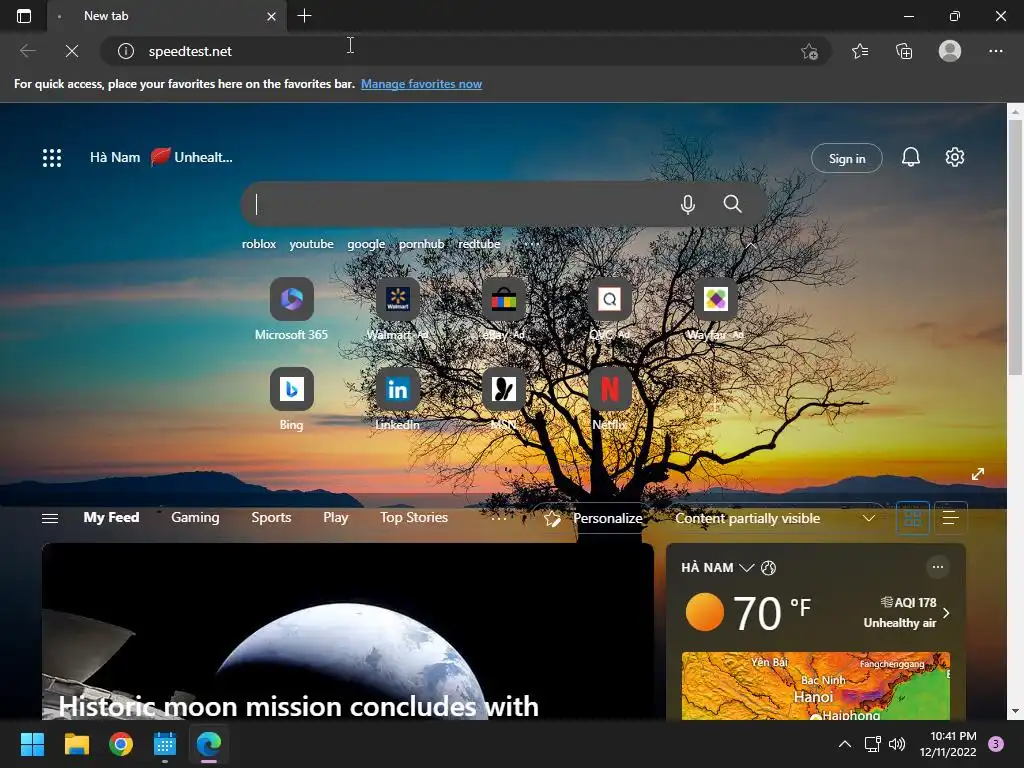
Task: Click the Sign in button
Action: pos(846,158)
